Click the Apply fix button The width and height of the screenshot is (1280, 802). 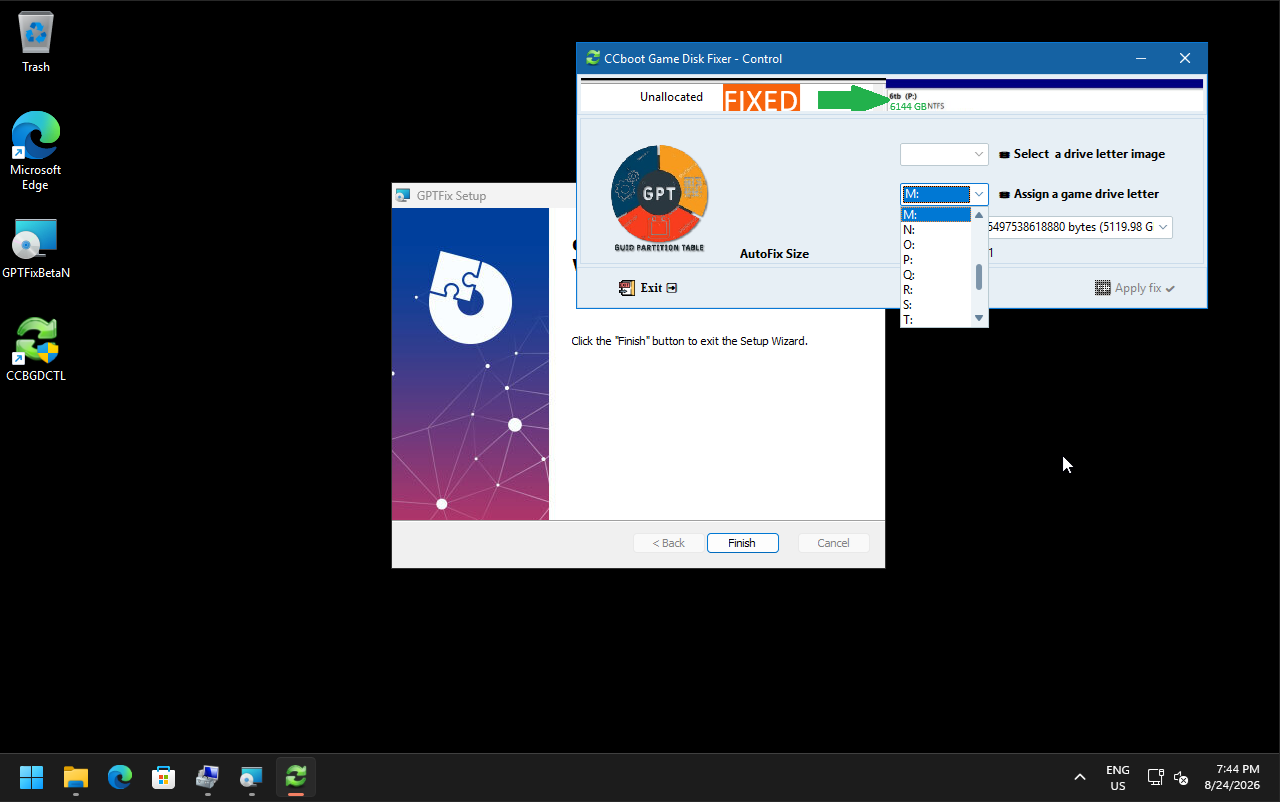(1135, 288)
